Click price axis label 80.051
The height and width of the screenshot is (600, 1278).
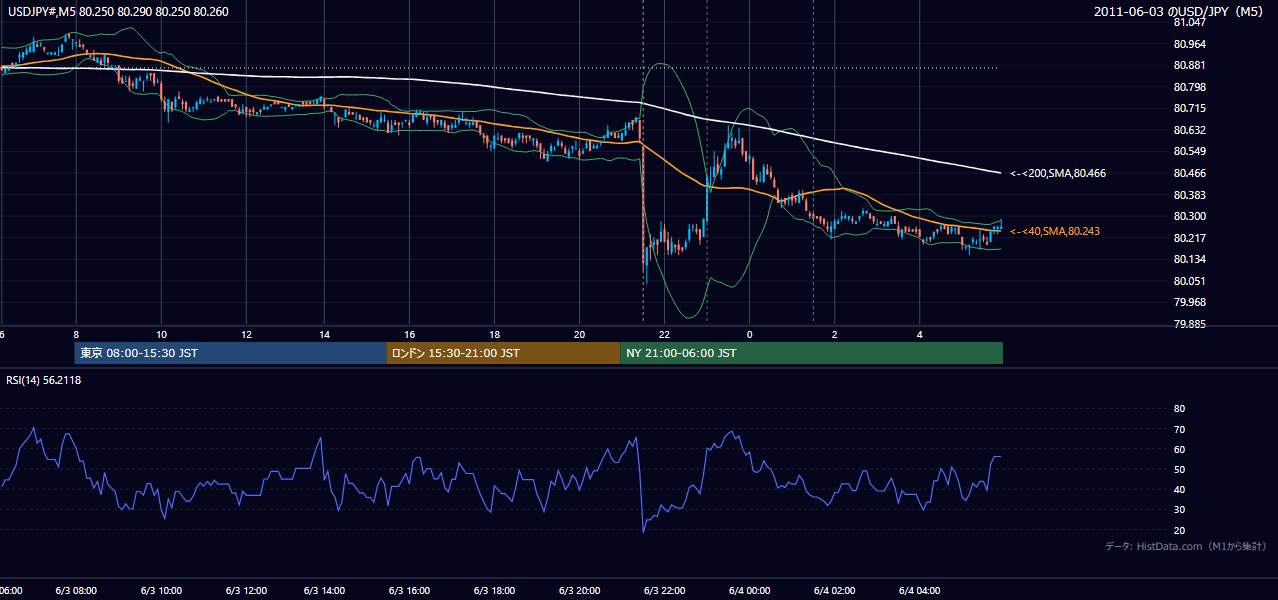pos(1188,281)
